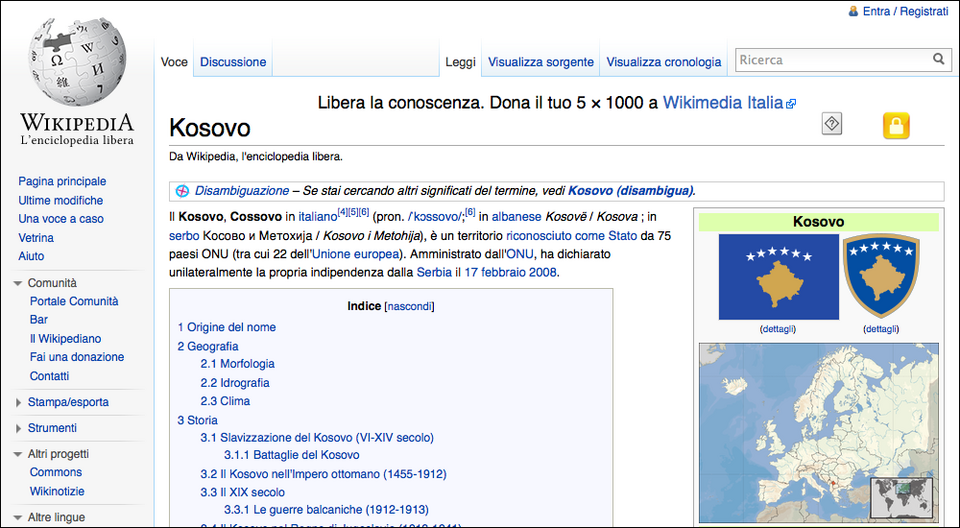960x528 pixels.
Task: Collapse the Altri progetti sidebar section
Action: (x=18, y=454)
